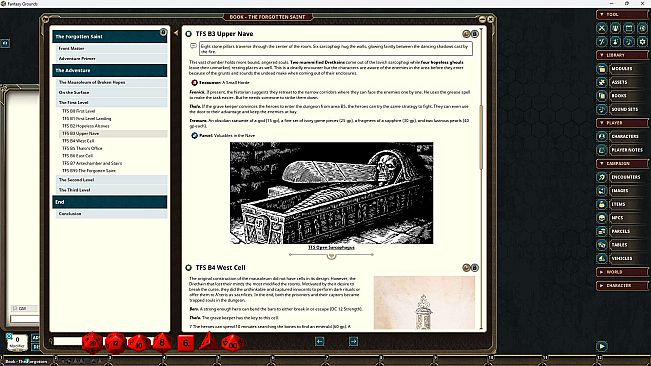Open the Books library button
The image size is (651, 366).
(x=627, y=95)
